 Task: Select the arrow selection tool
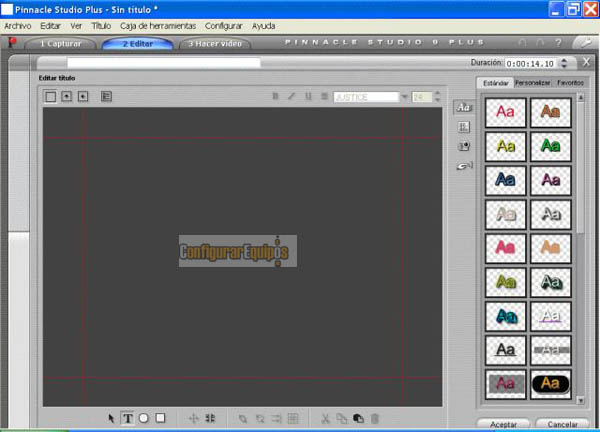111,418
